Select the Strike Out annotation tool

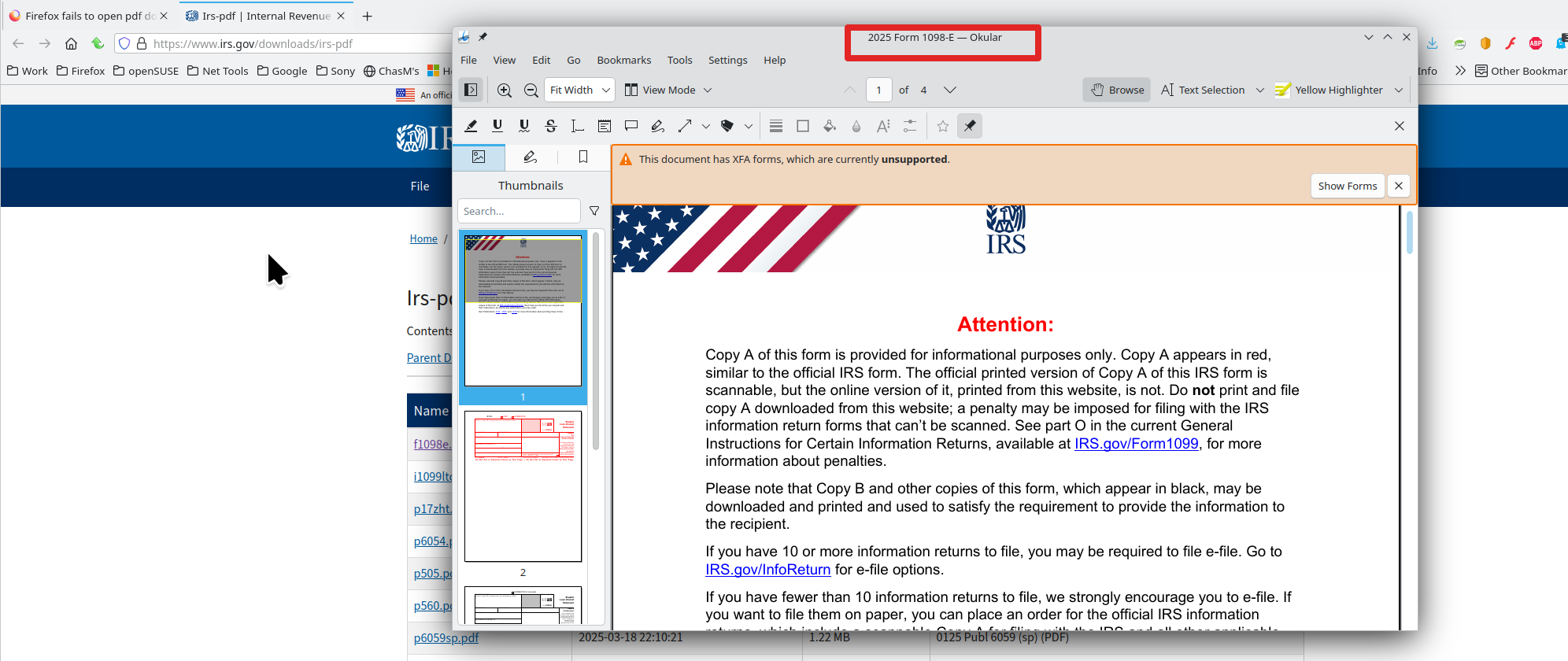click(x=551, y=126)
